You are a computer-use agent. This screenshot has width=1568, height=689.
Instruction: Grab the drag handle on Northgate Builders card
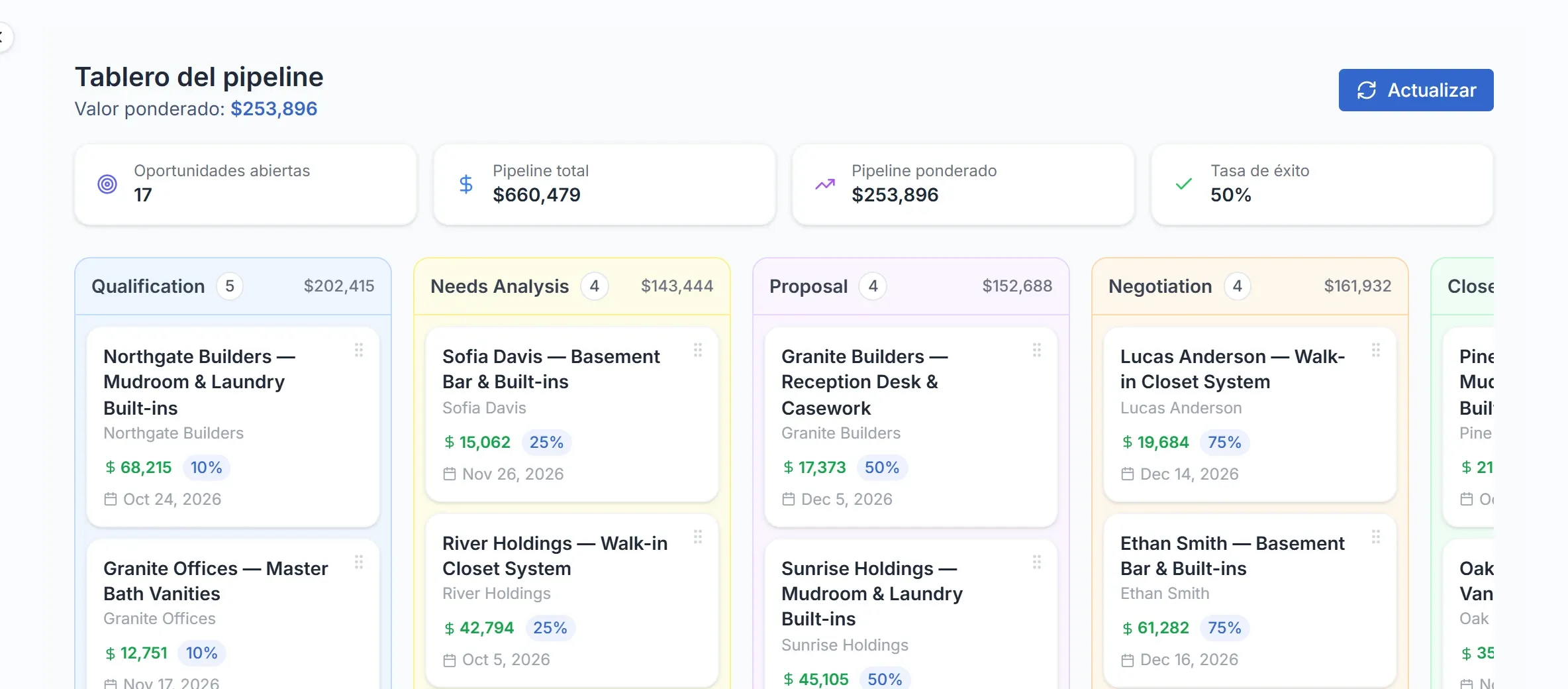click(359, 350)
